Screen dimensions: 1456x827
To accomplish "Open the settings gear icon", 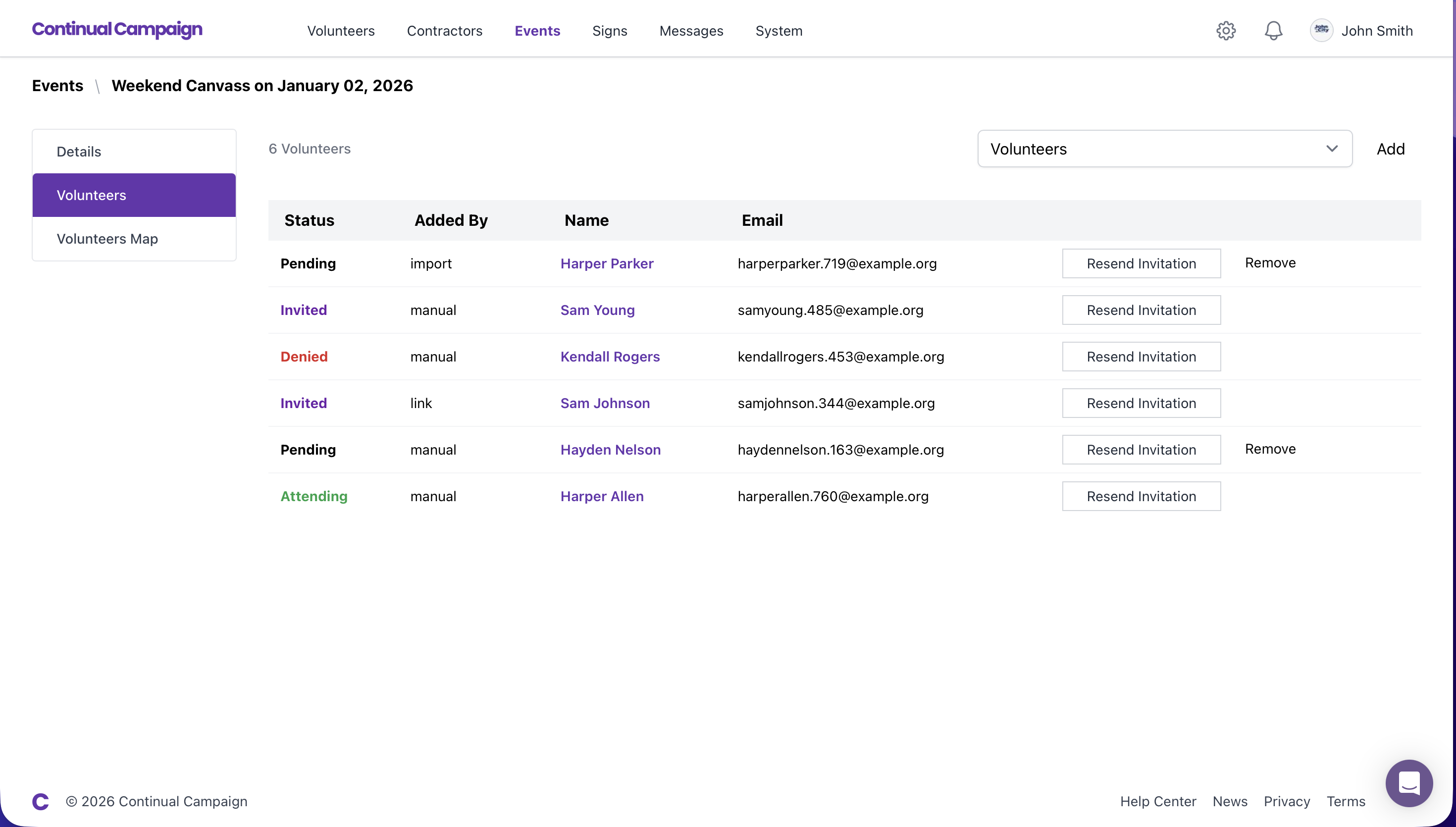I will (x=1226, y=30).
